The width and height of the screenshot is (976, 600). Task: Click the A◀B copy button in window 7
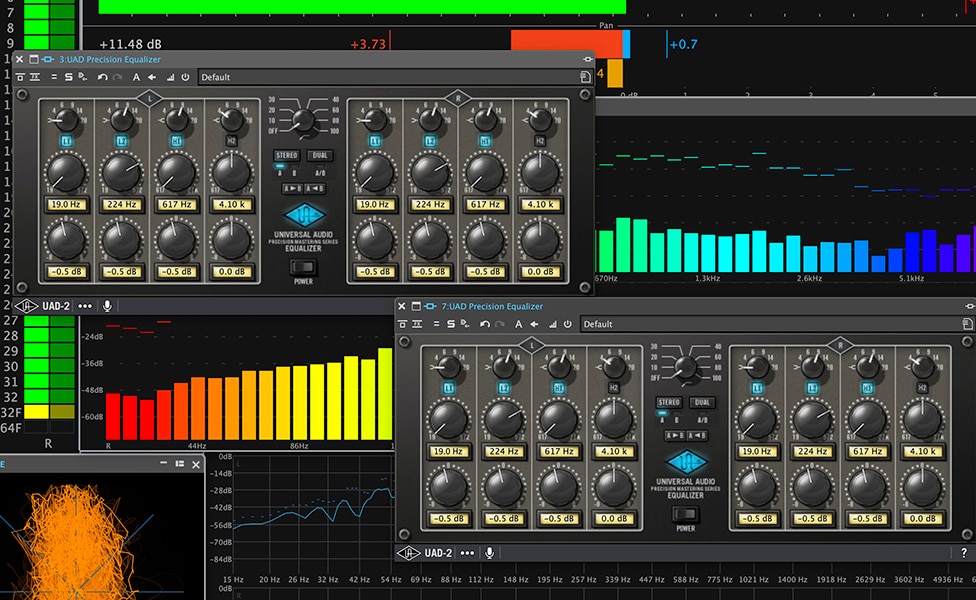[697, 436]
